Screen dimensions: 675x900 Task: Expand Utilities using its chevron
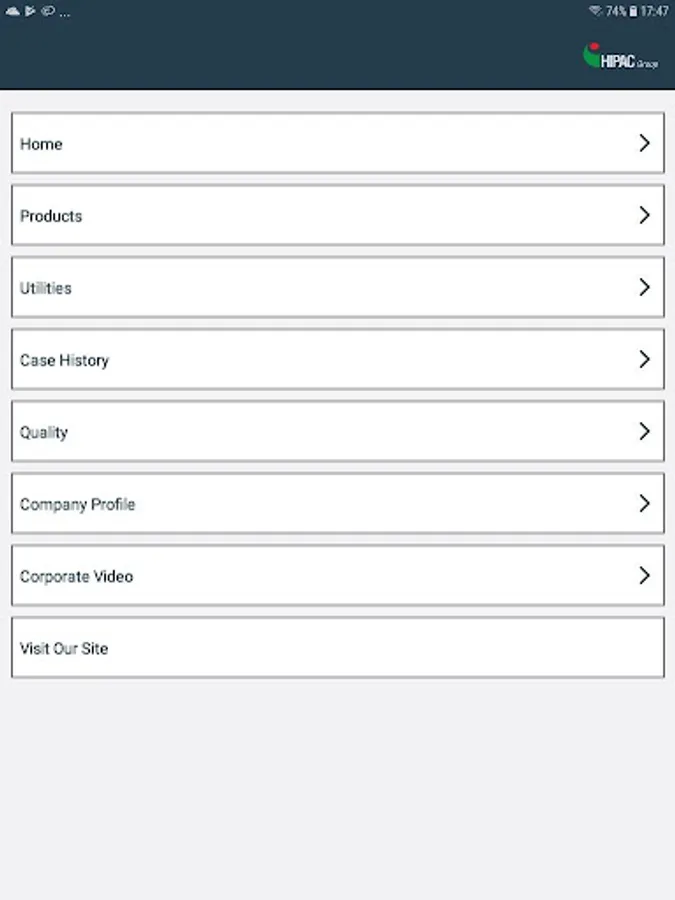[x=644, y=287]
